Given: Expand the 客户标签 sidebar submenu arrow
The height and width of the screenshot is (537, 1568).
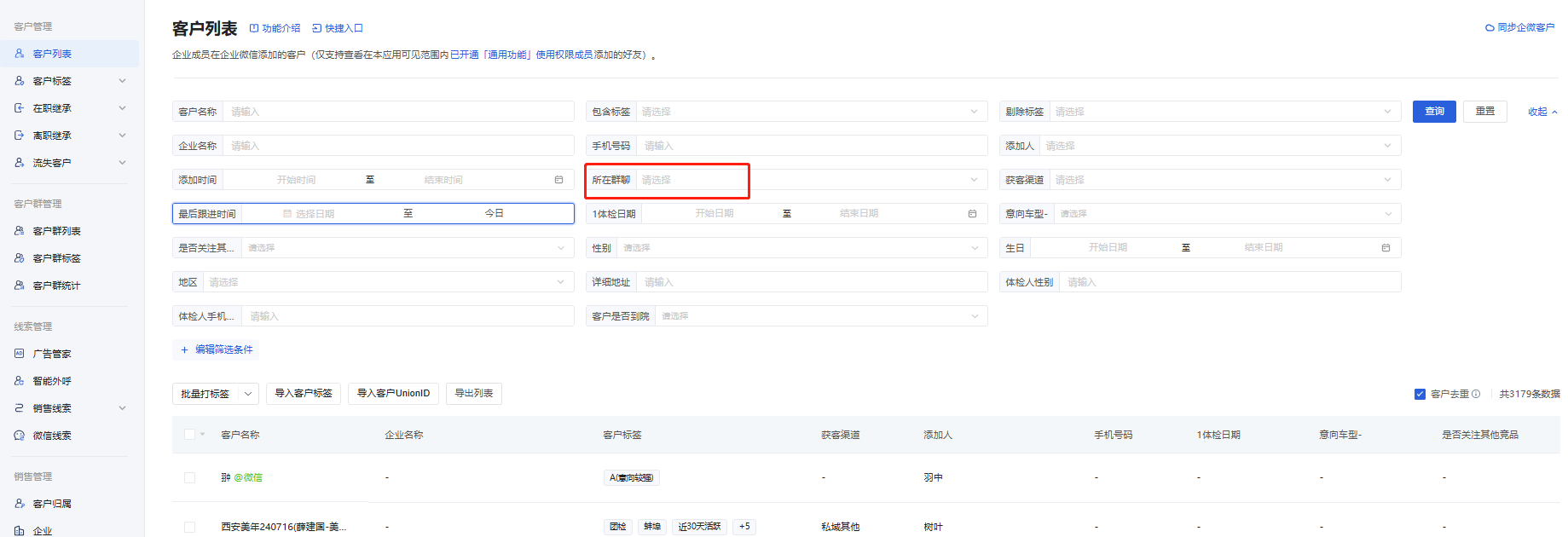Looking at the screenshot, I should pos(122,81).
